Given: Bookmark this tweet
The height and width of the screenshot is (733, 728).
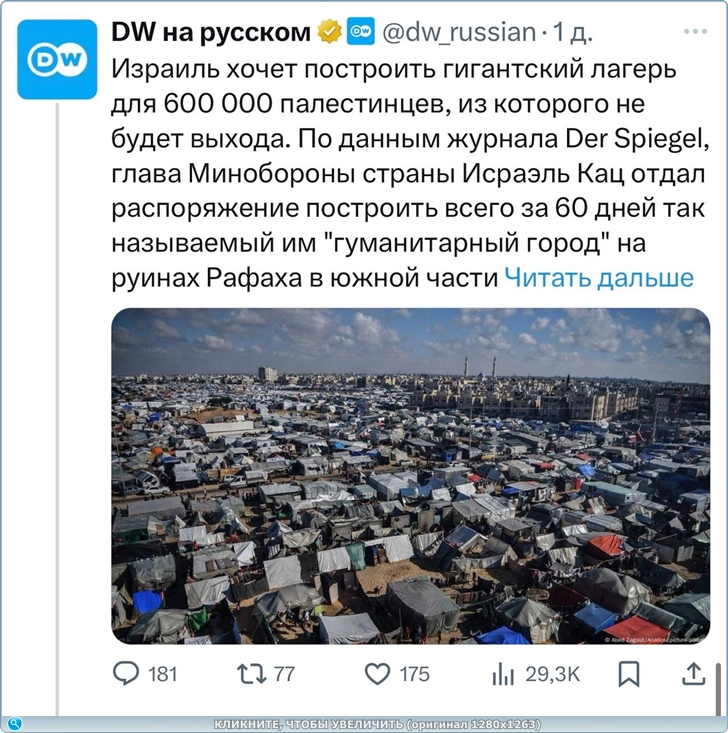Looking at the screenshot, I should 629,674.
